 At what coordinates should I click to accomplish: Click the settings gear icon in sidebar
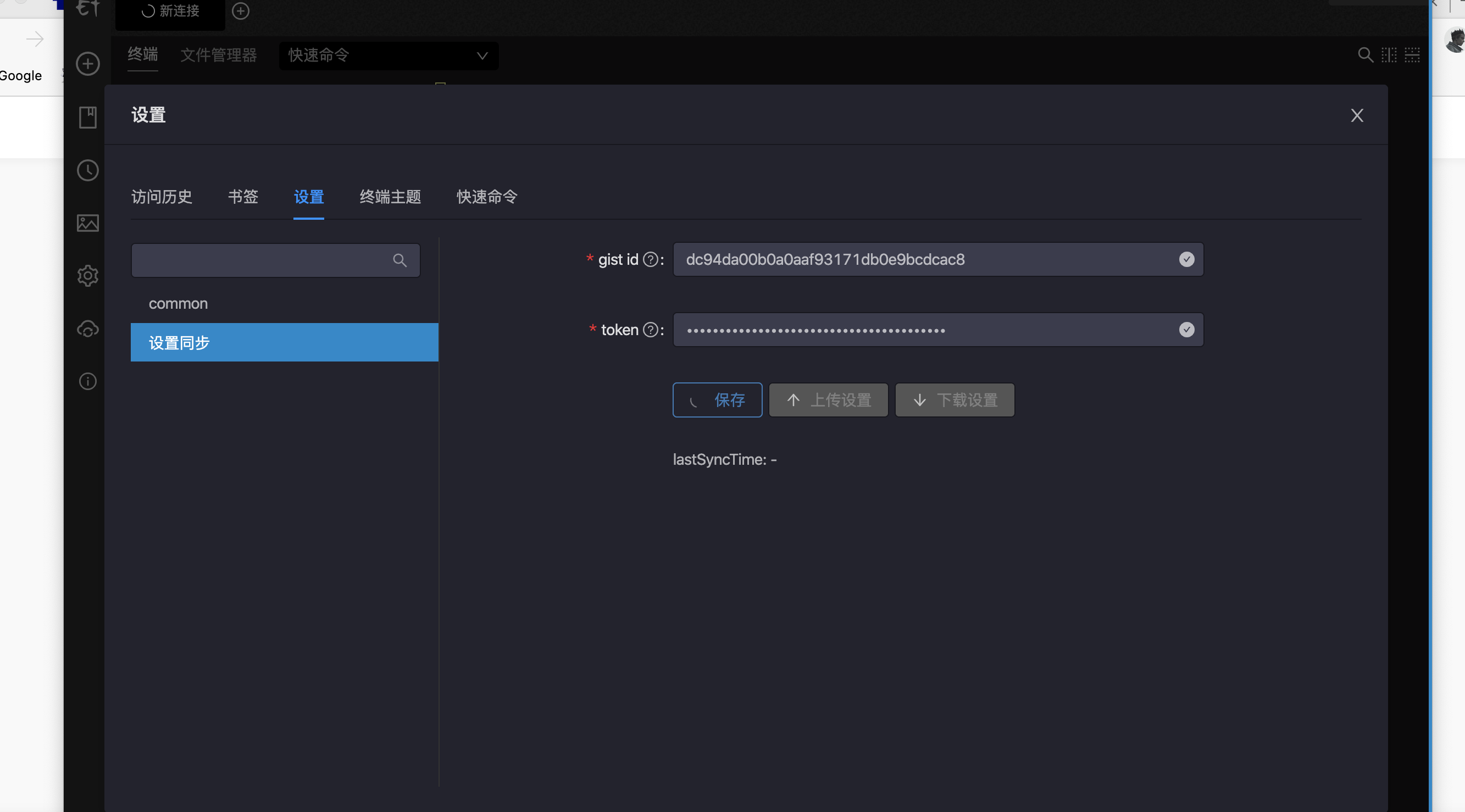(87, 276)
